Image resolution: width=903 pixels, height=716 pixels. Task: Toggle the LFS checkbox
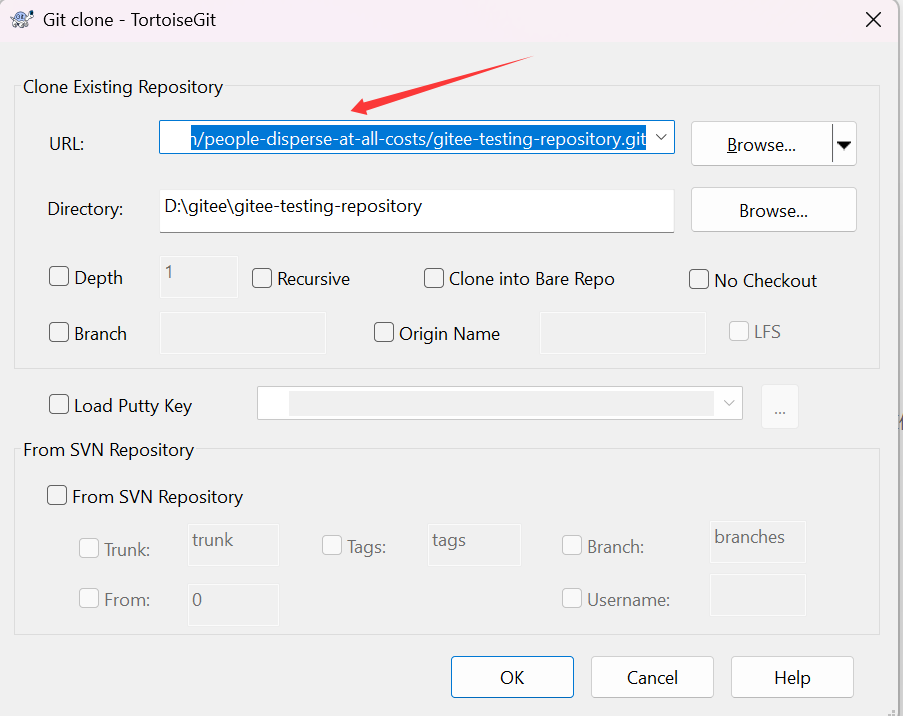(x=738, y=331)
